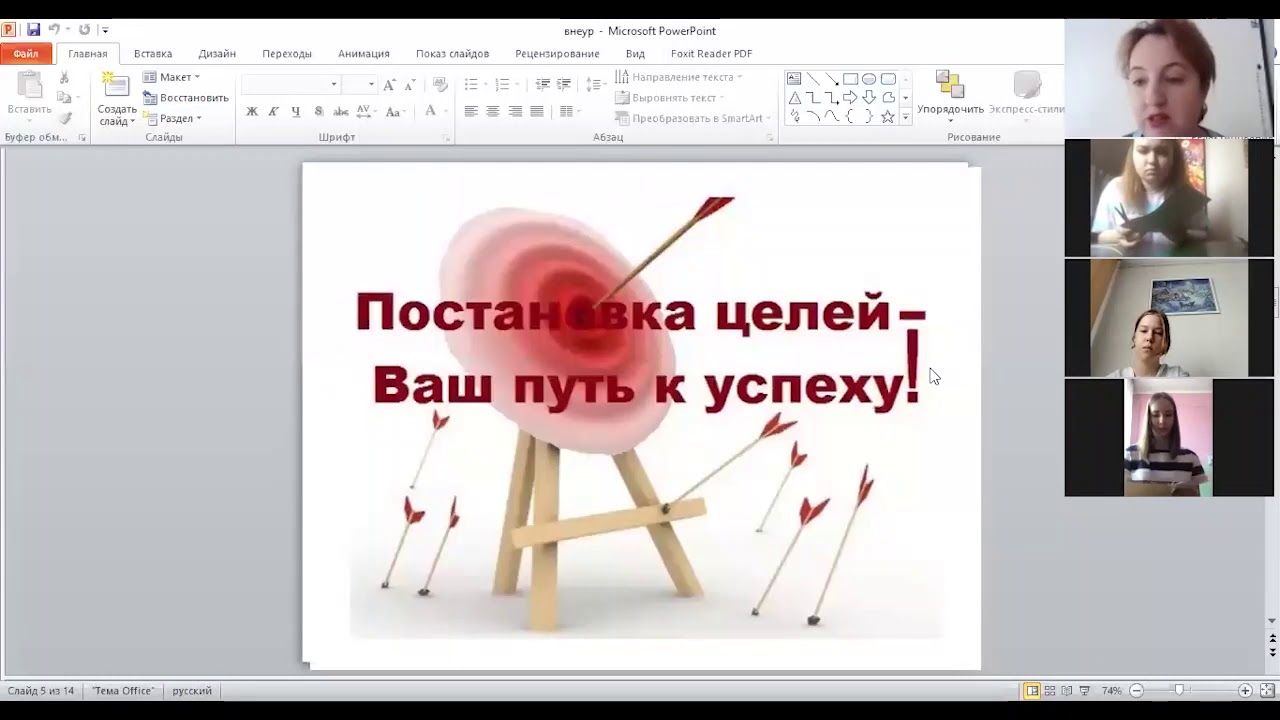
Task: Align text right
Action: click(x=515, y=111)
